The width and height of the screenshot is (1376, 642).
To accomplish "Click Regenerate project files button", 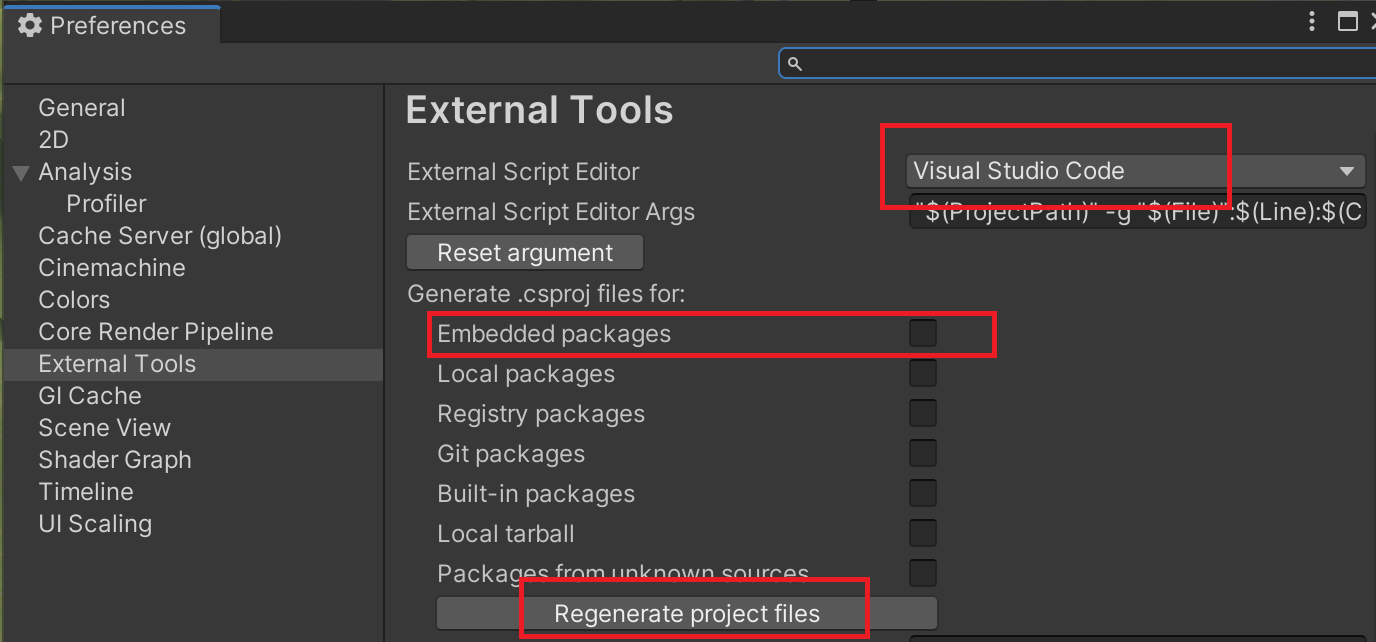I will [x=687, y=613].
